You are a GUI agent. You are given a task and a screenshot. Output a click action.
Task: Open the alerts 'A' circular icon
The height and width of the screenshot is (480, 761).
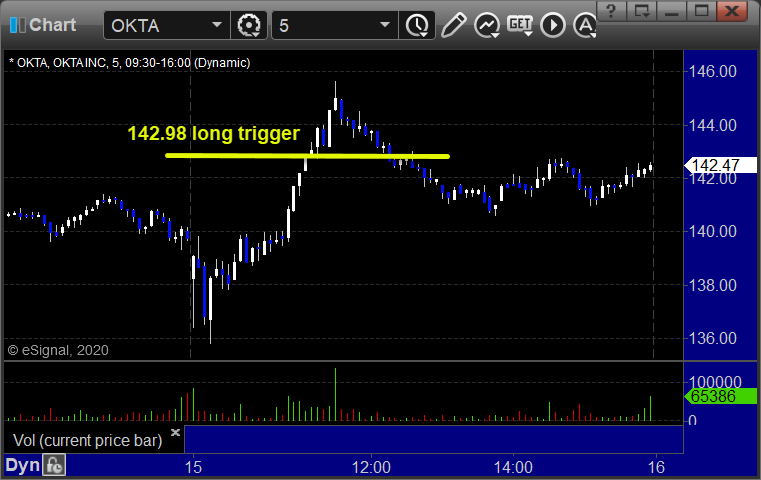click(584, 25)
